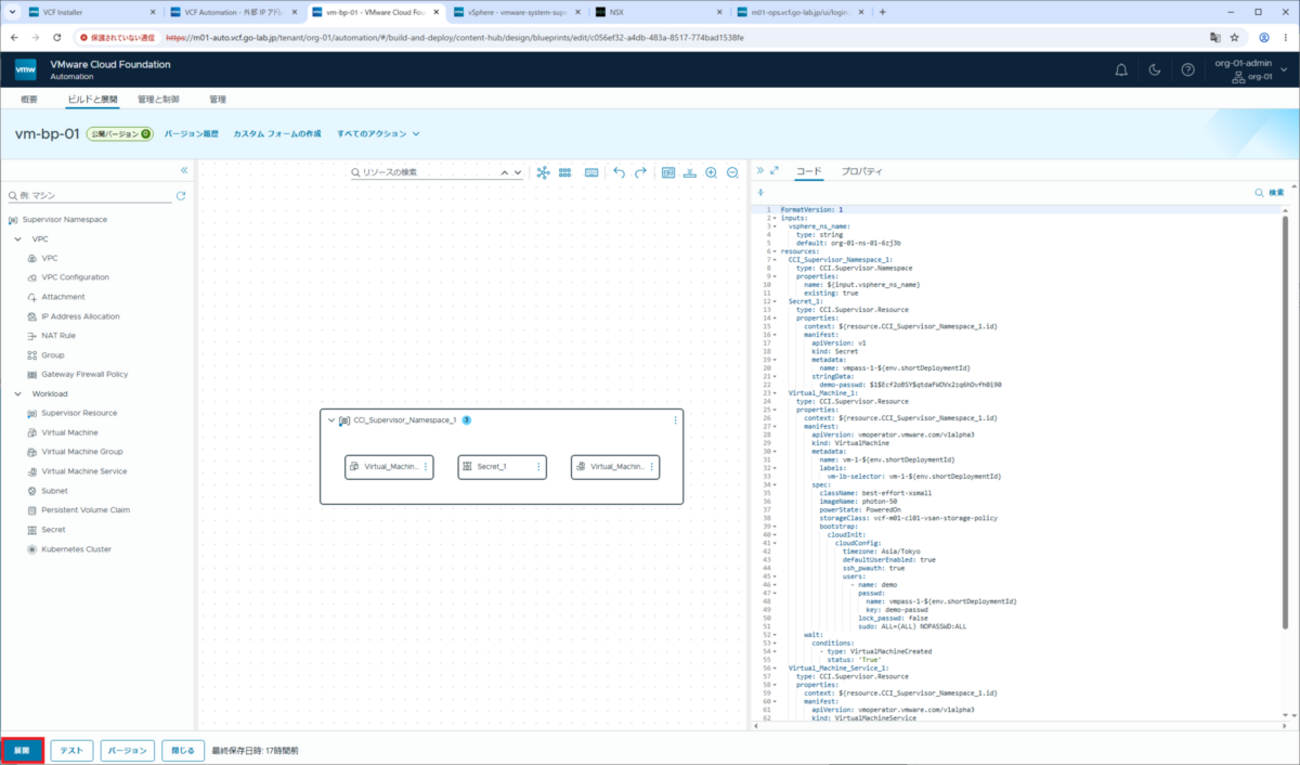Go to previous resource search result
This screenshot has width=1300, height=765.
pos(504,173)
